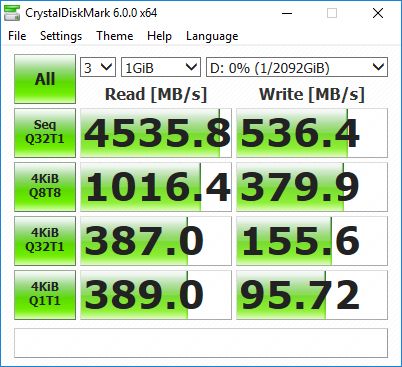Open the Settings menu
Viewport: 402px width, 367px height.
[x=61, y=36]
